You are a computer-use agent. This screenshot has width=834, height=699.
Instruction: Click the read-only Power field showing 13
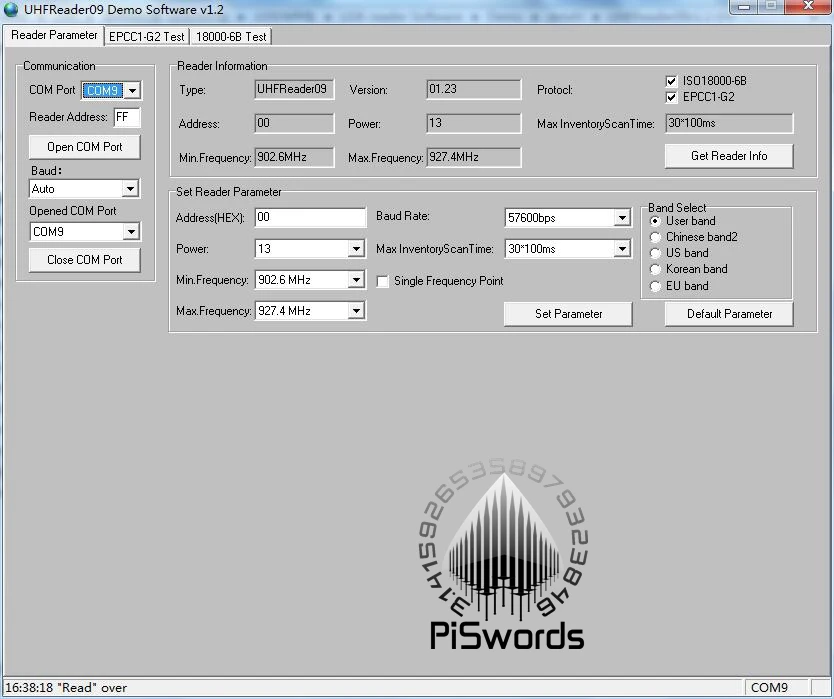click(473, 123)
